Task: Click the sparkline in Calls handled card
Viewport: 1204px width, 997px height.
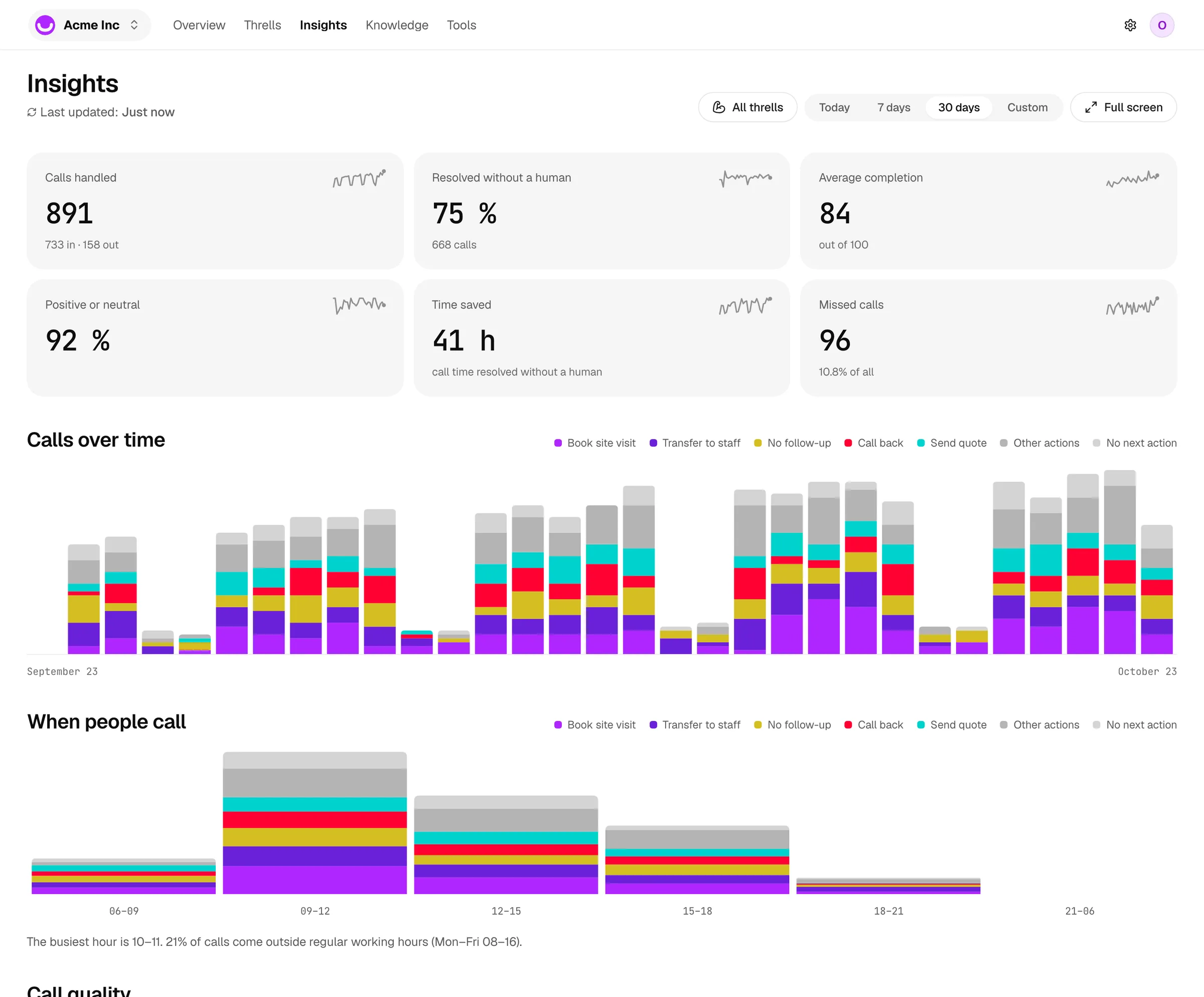Action: (359, 178)
